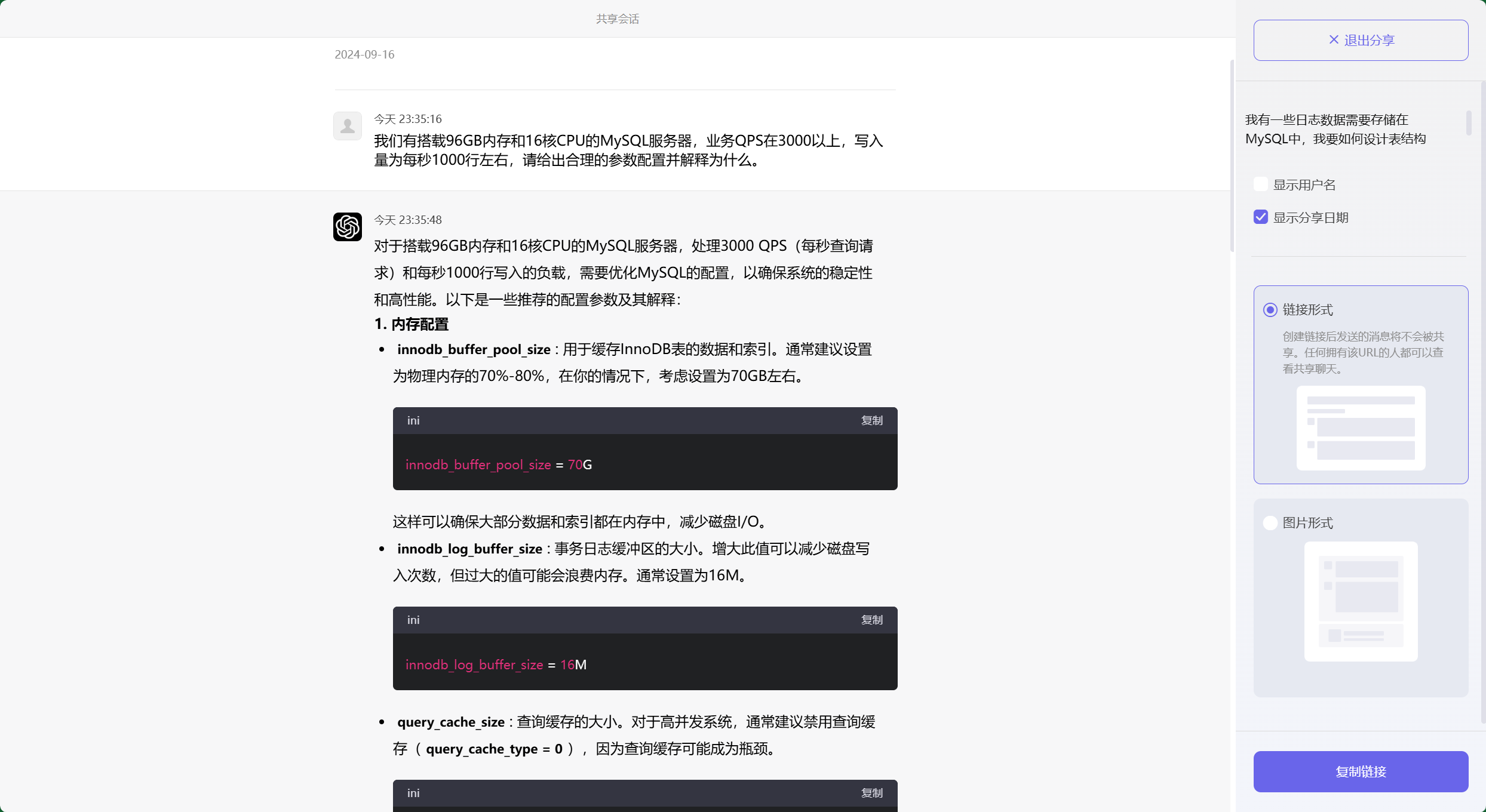
Task: Click the 共享会话 page title
Action: coord(617,19)
